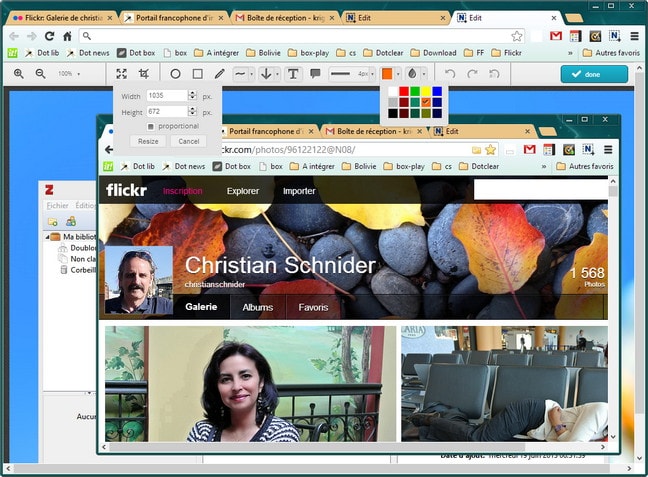Switch to Boîte de réception Gmail tab
The width and height of the screenshot is (648, 477).
click(285, 18)
